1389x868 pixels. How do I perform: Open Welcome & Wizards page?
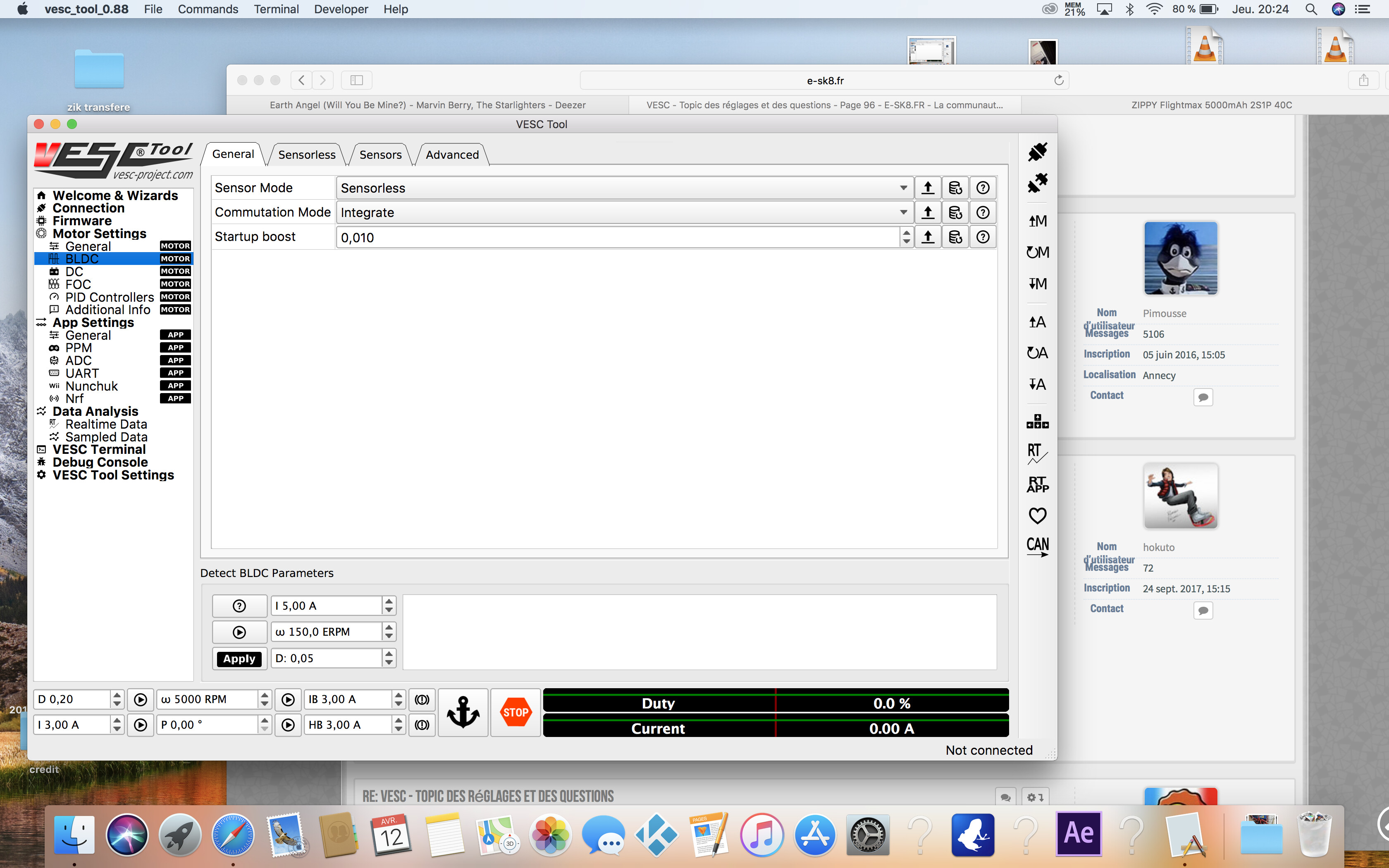pos(114,196)
